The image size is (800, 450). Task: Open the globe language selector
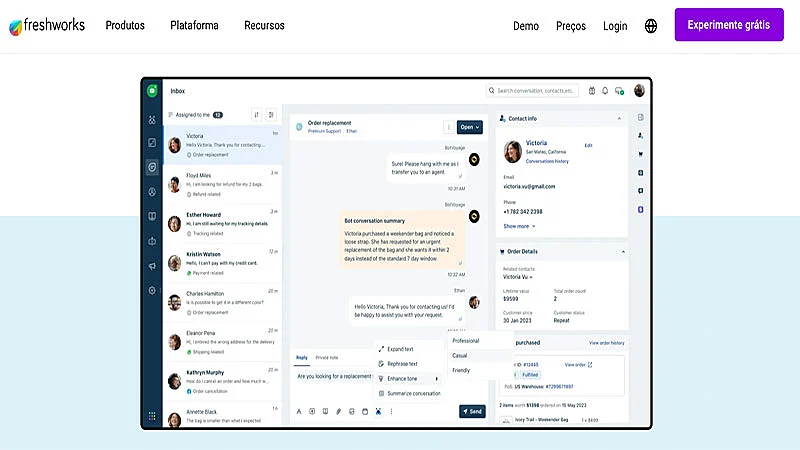click(651, 26)
